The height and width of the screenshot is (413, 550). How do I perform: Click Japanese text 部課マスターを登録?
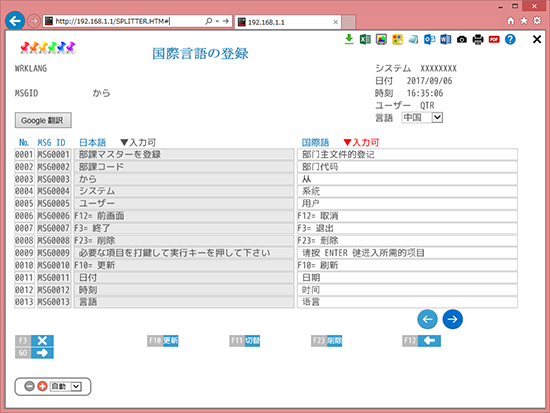pyautogui.click(x=120, y=154)
